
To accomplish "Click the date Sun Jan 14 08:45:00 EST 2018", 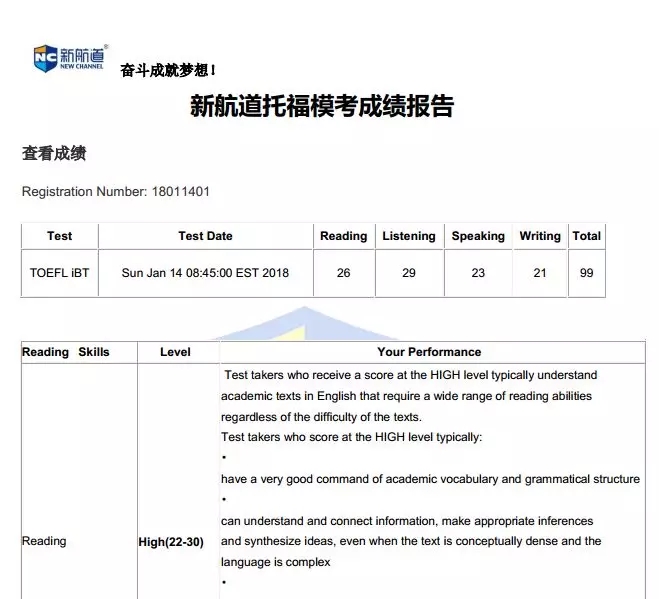I will 205,273.
